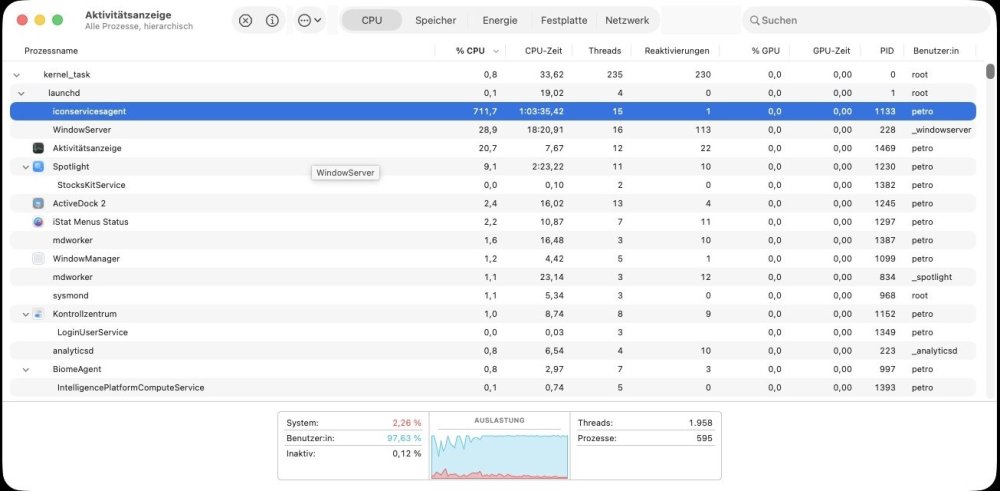The height and width of the screenshot is (491, 1000).
Task: Click the stop process (X) toolbar icon
Action: pyautogui.click(x=246, y=20)
